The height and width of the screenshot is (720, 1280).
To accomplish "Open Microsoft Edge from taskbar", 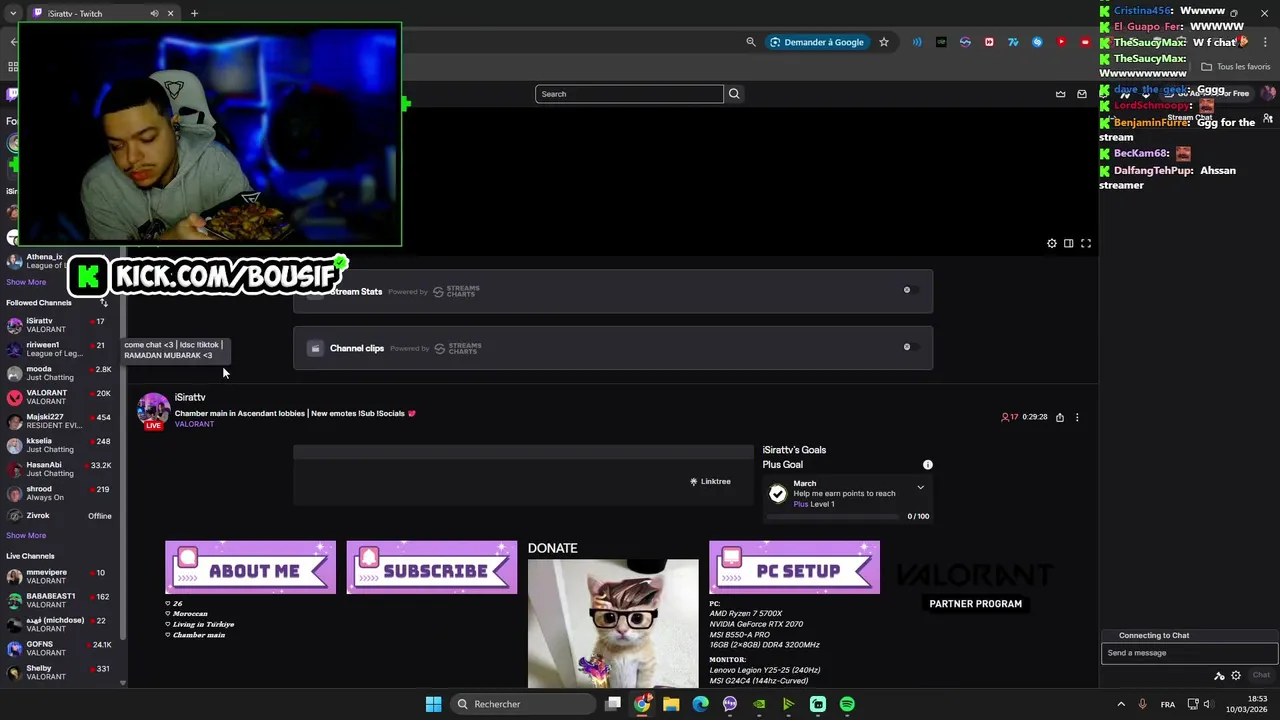I will pos(701,704).
